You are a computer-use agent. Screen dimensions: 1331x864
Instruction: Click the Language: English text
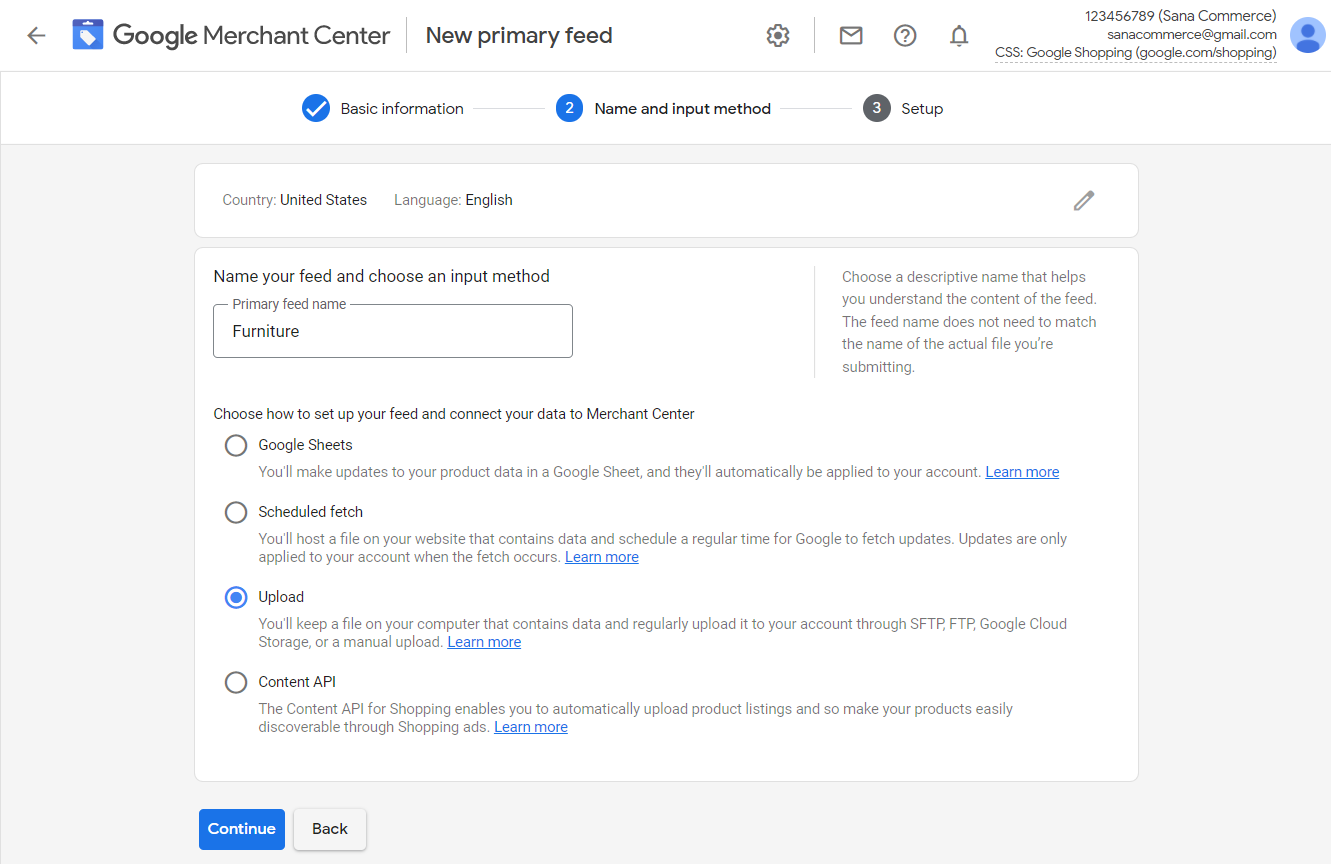[x=453, y=200]
